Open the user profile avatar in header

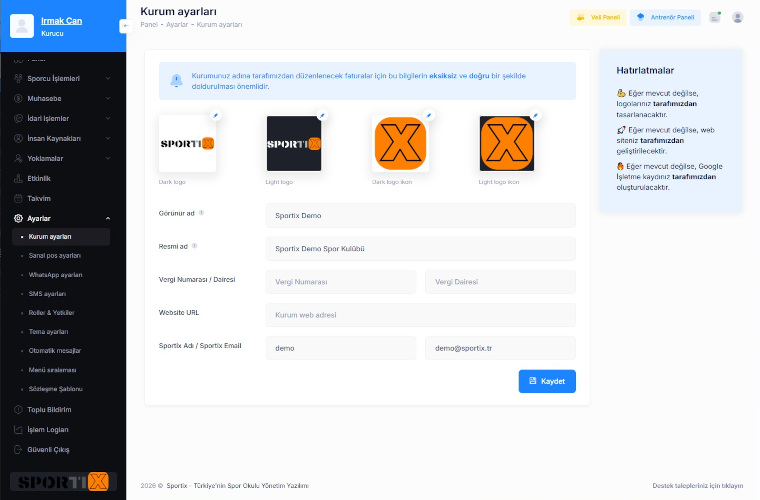pos(738,17)
